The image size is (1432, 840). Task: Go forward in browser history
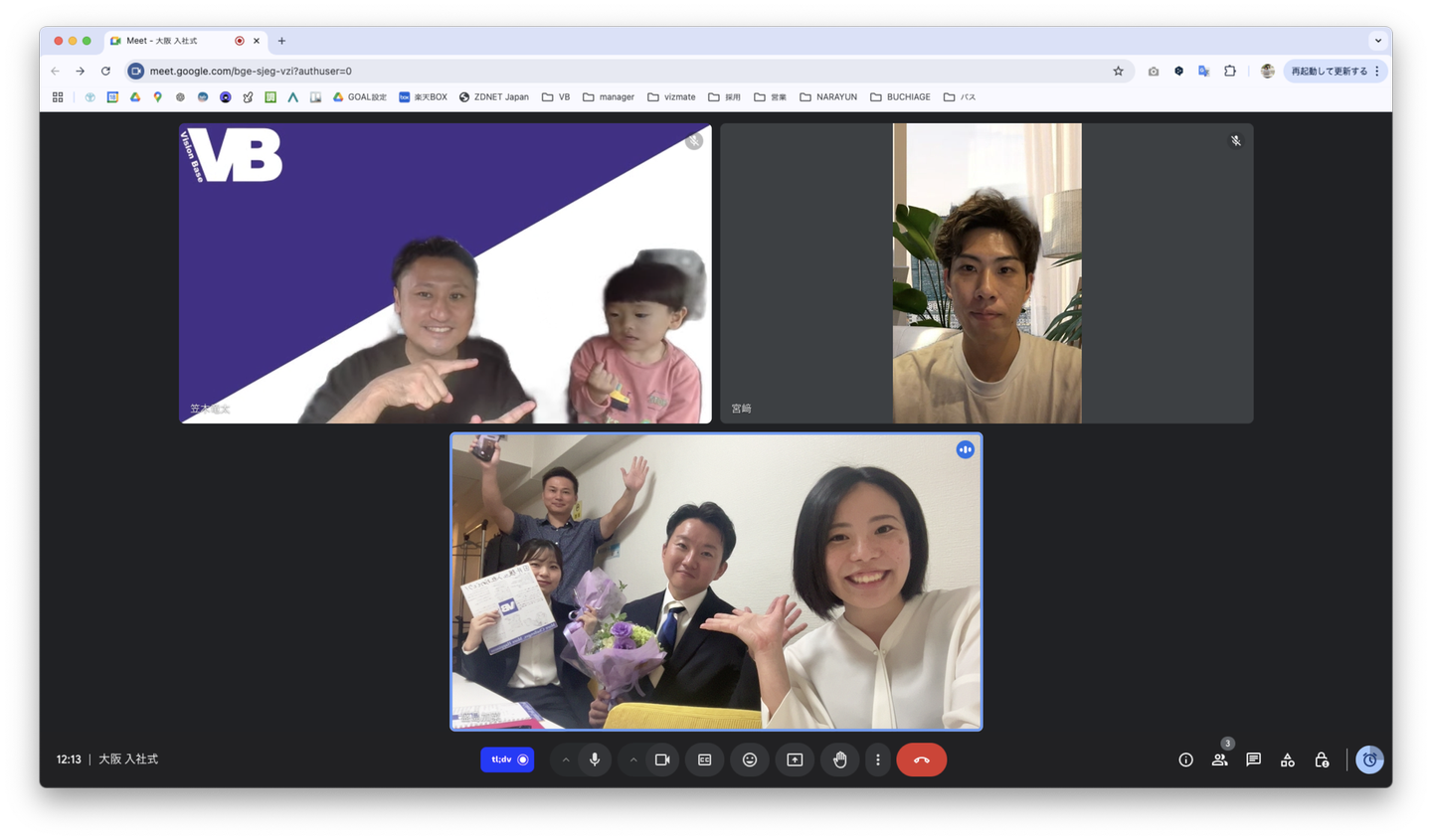[x=81, y=72]
